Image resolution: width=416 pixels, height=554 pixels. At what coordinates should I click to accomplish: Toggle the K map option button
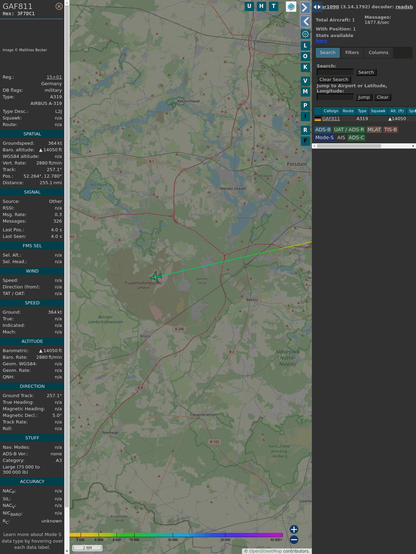coord(305,67)
